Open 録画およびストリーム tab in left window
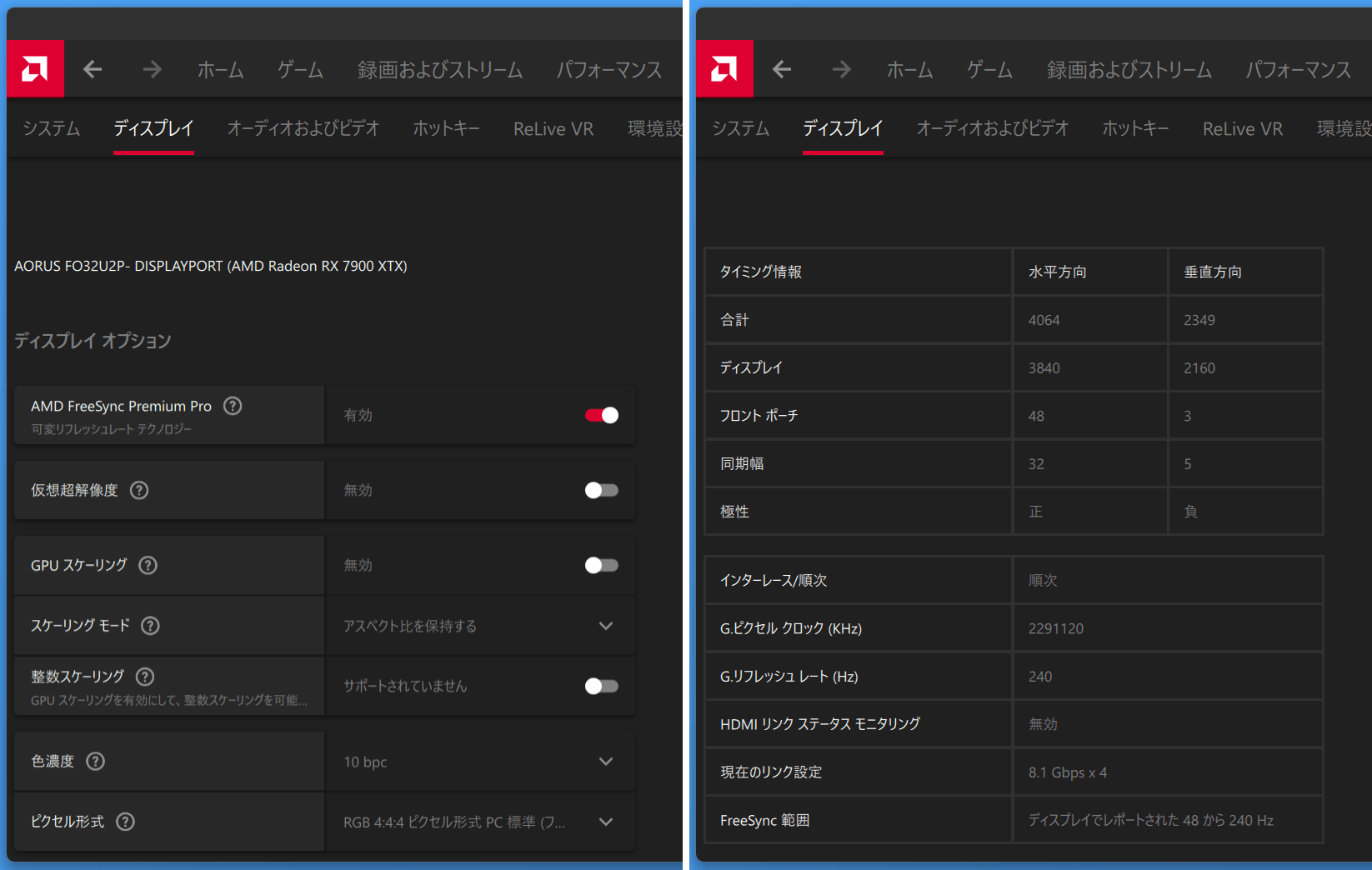This screenshot has height=870, width=1372. pos(440,70)
